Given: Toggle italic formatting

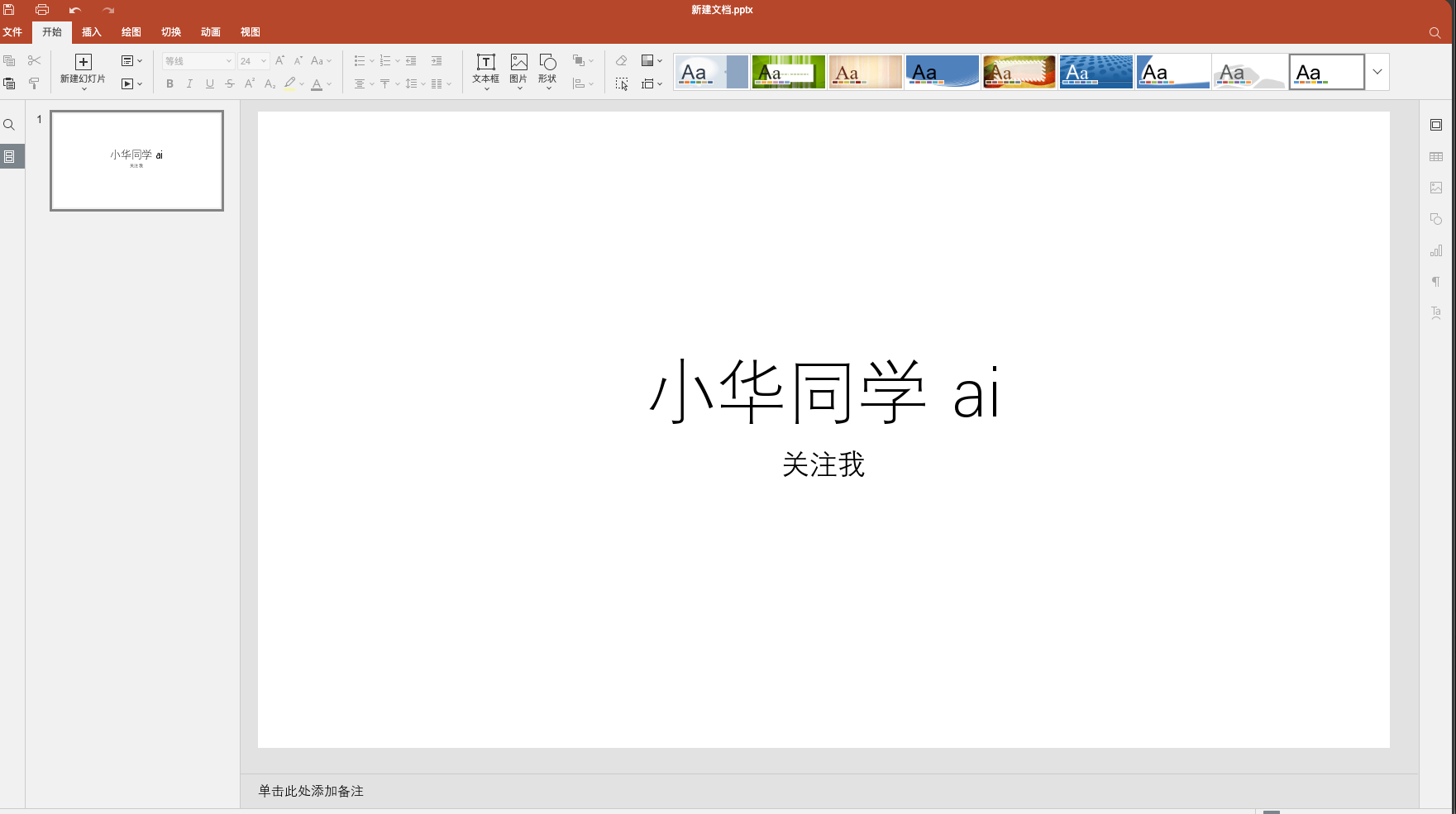Looking at the screenshot, I should (189, 83).
